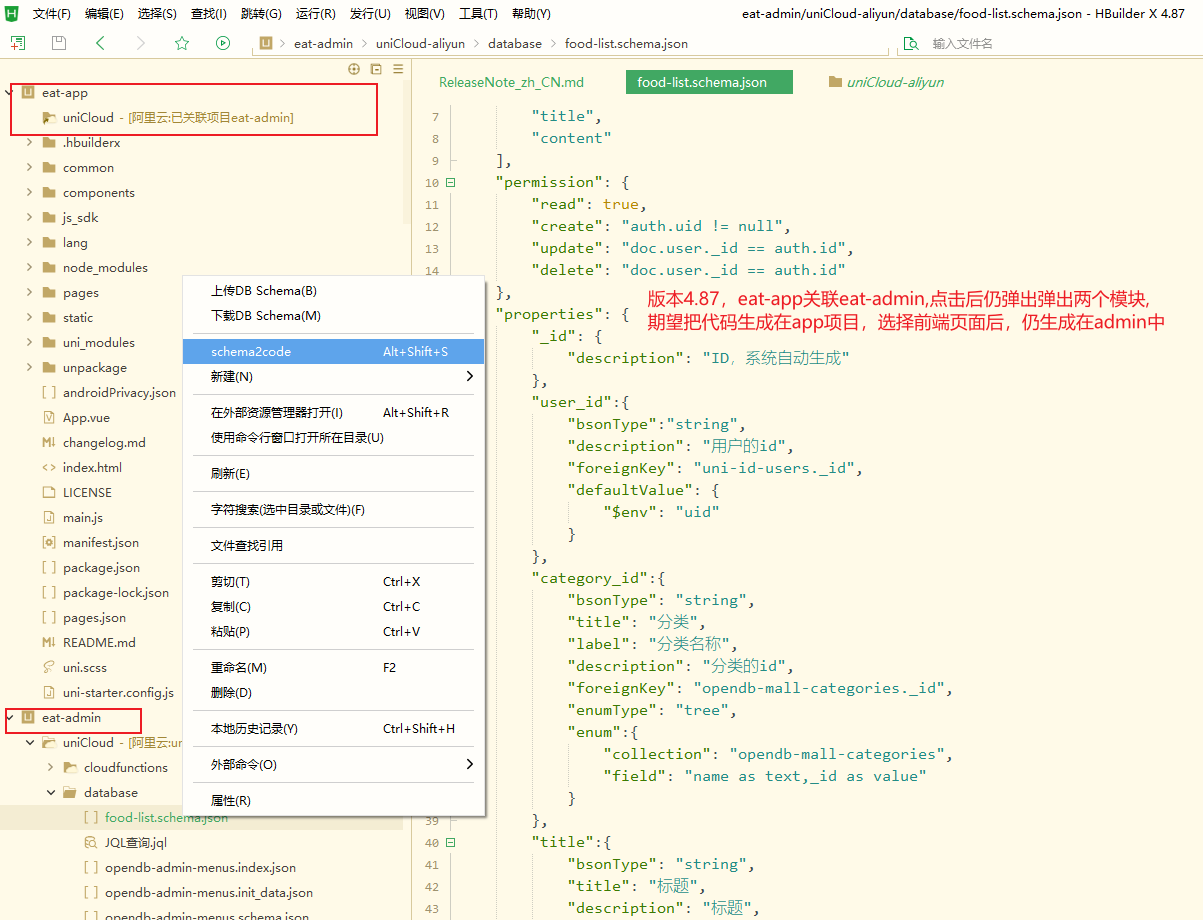The image size is (1203, 920).
Task: Go back with the green left arrow
Action: [x=100, y=43]
